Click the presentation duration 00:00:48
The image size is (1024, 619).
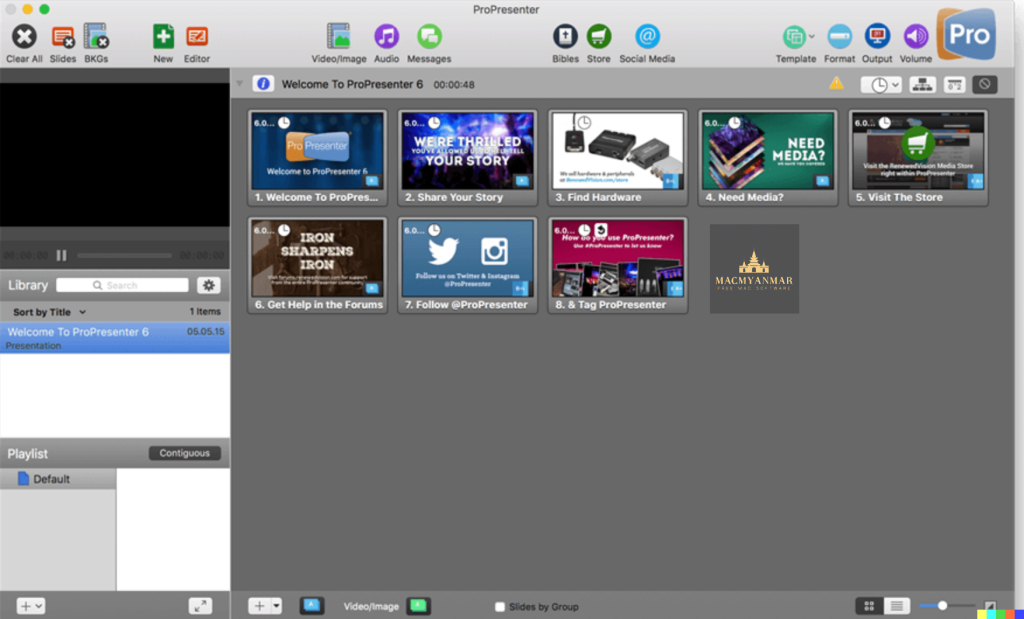[454, 84]
